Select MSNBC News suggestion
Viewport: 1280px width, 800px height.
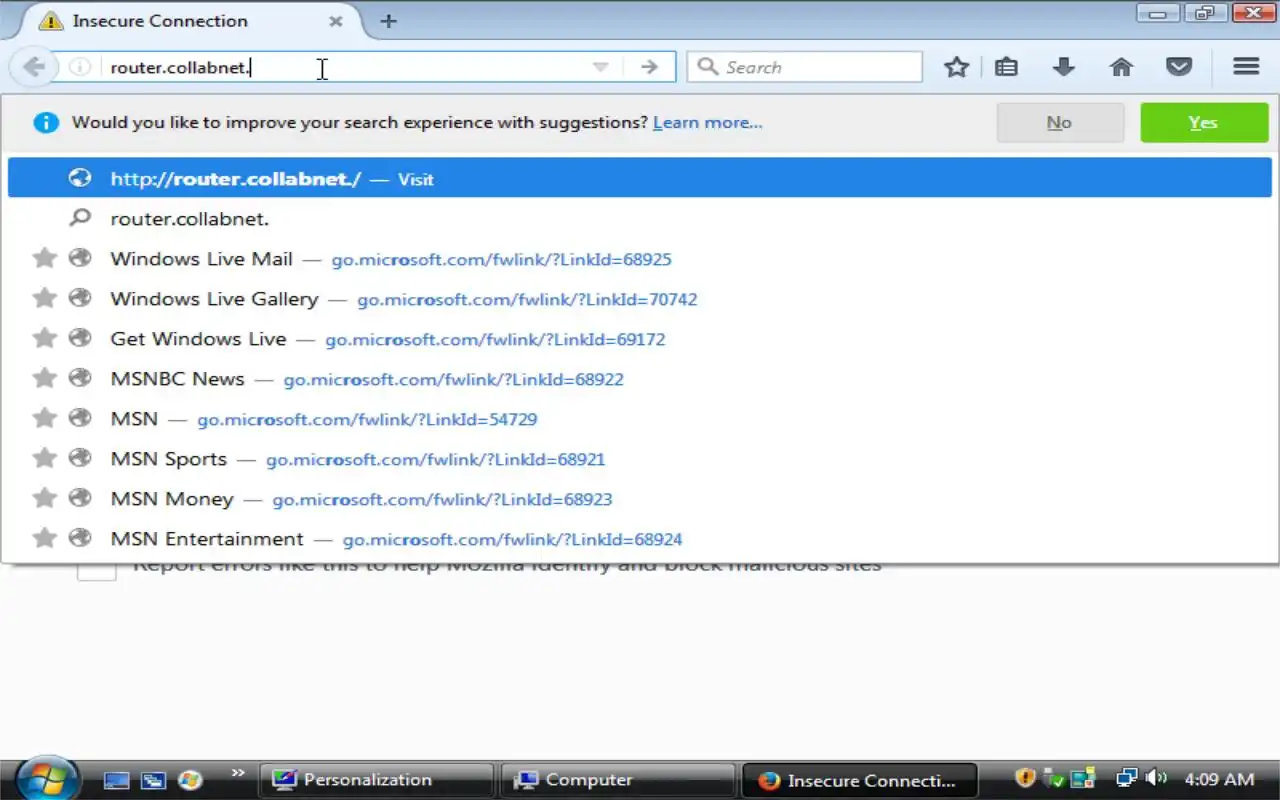640,379
